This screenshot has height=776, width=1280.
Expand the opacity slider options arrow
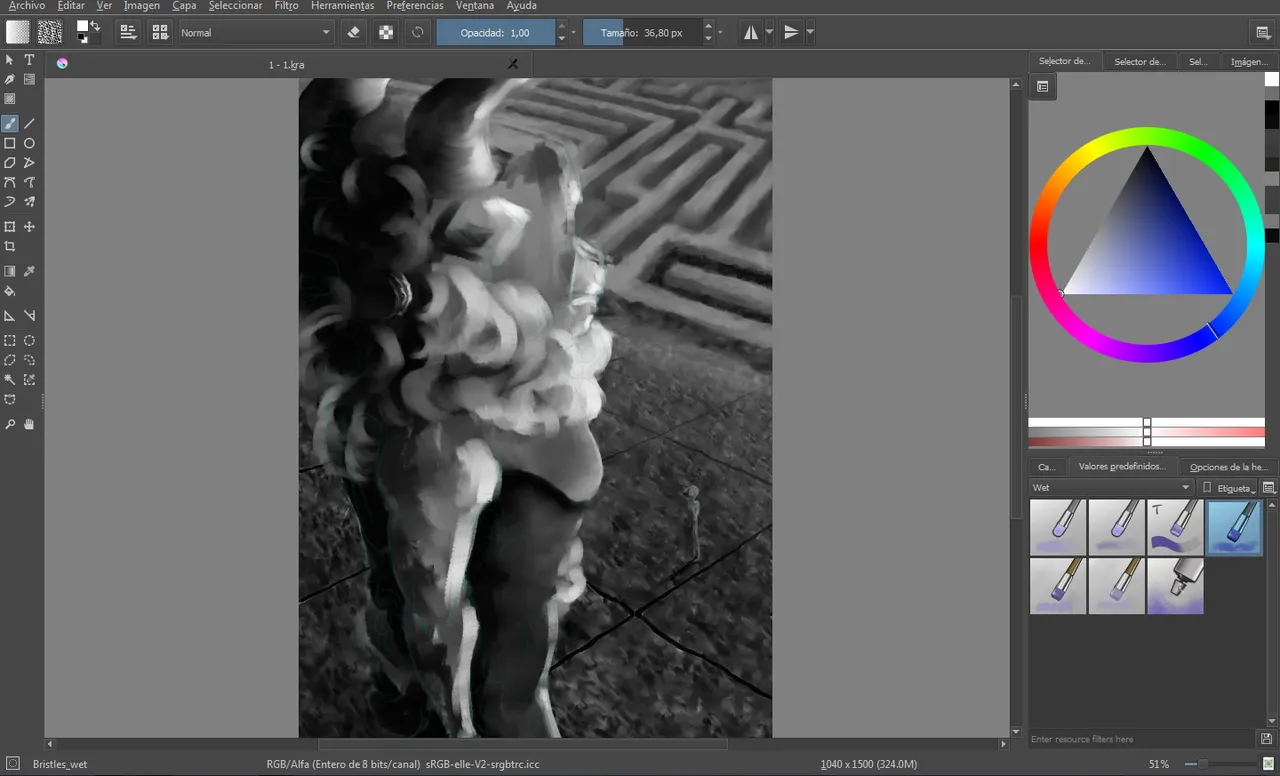tap(573, 32)
